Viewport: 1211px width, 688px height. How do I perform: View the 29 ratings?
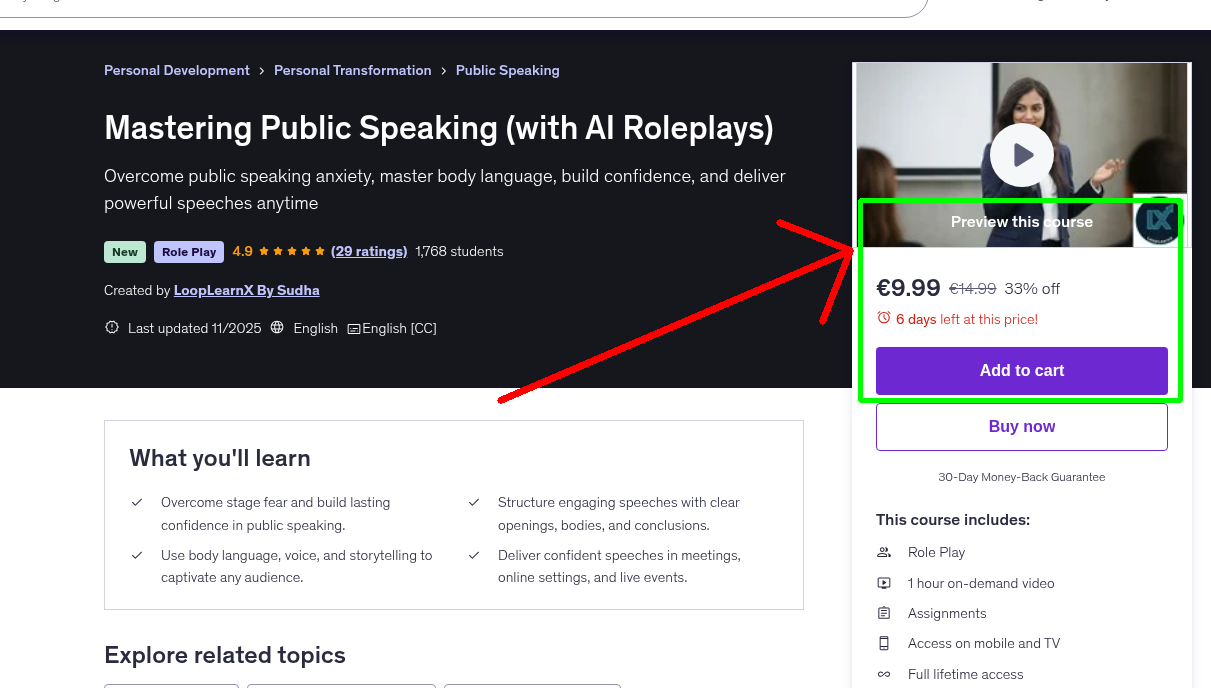tap(369, 251)
